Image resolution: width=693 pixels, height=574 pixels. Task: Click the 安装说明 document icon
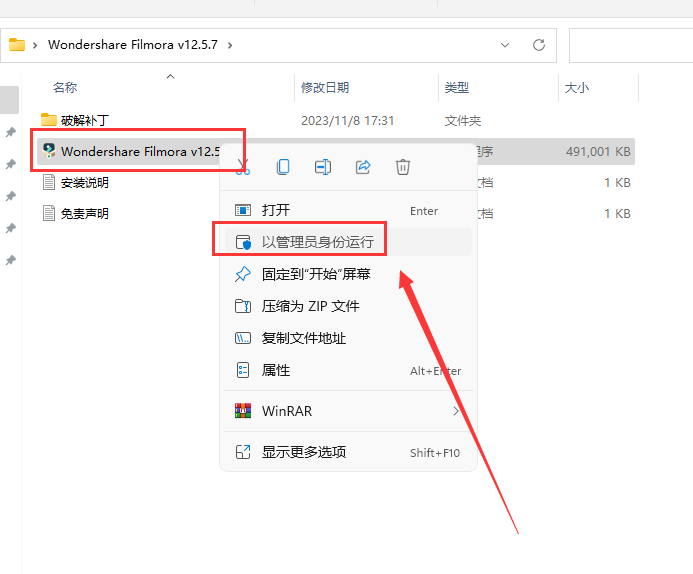[x=49, y=182]
